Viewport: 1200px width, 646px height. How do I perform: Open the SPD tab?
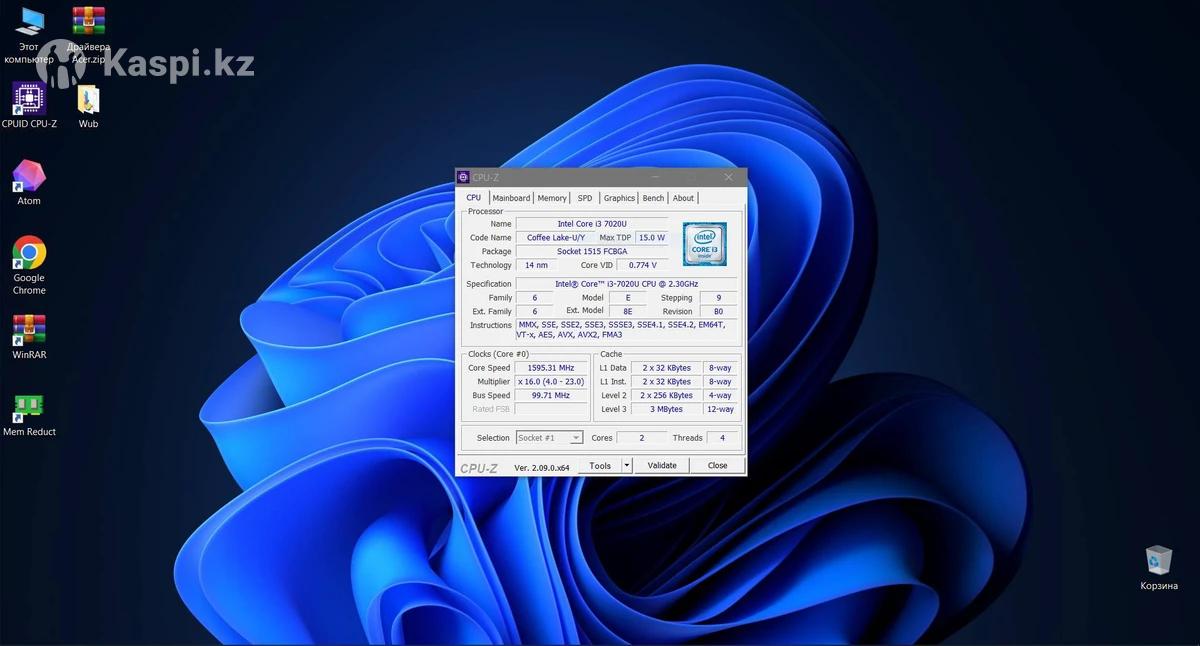(585, 198)
